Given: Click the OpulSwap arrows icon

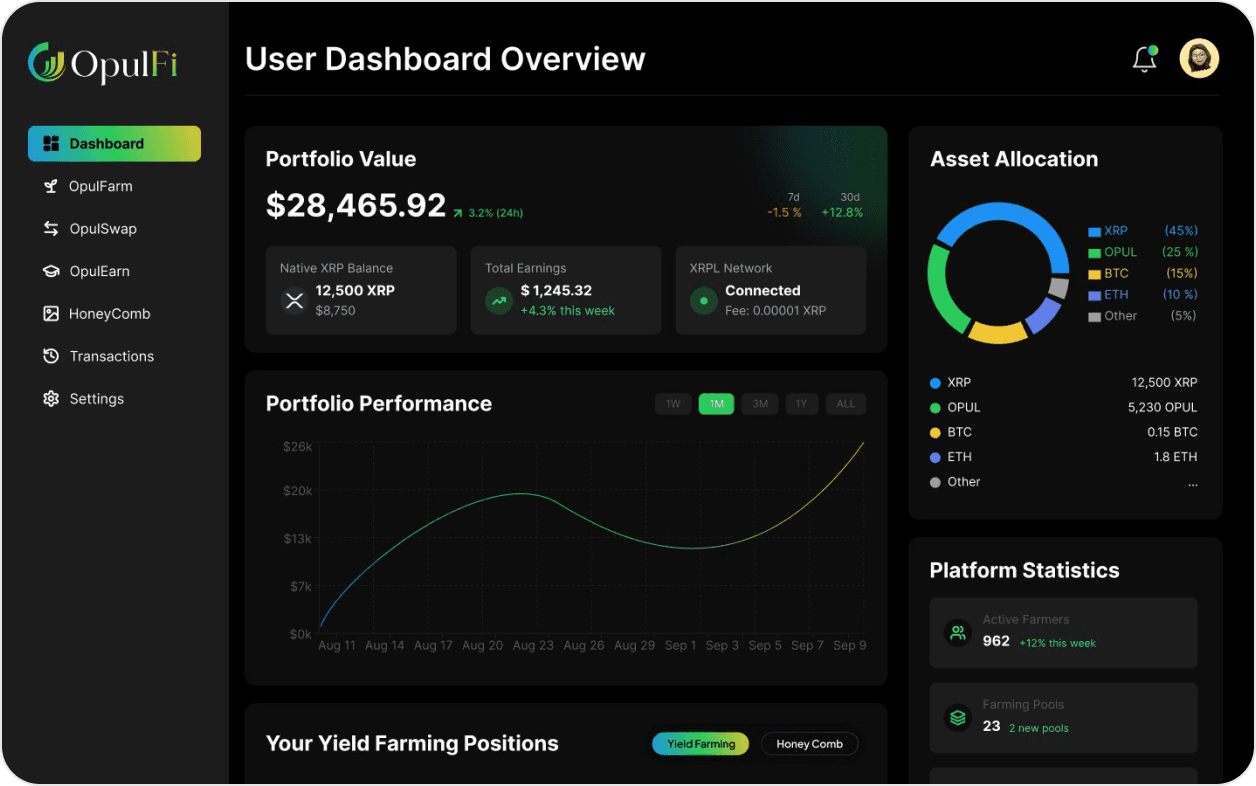Looking at the screenshot, I should tap(51, 229).
